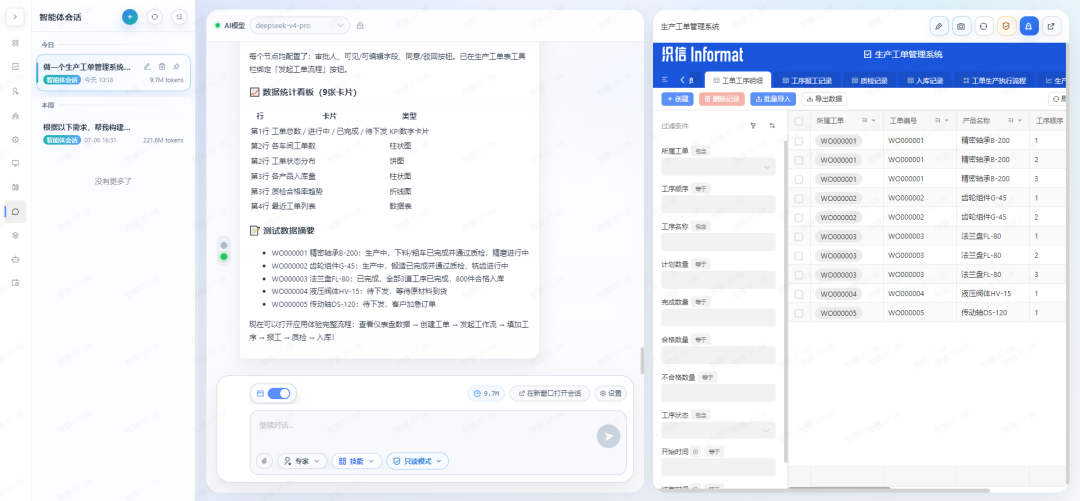Click the lock icon beside the model selector

(360, 25)
